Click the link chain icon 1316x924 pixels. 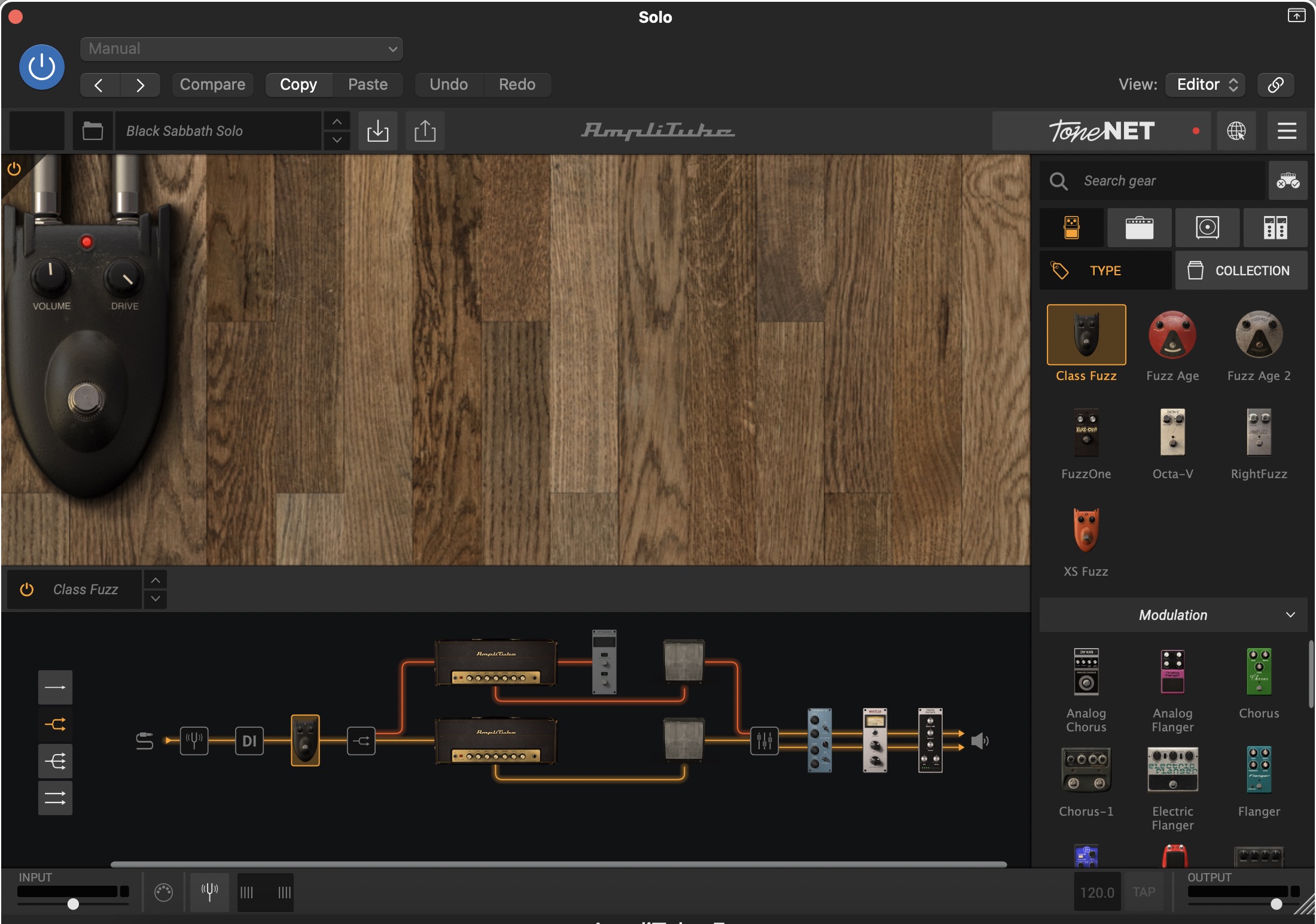[x=1275, y=84]
